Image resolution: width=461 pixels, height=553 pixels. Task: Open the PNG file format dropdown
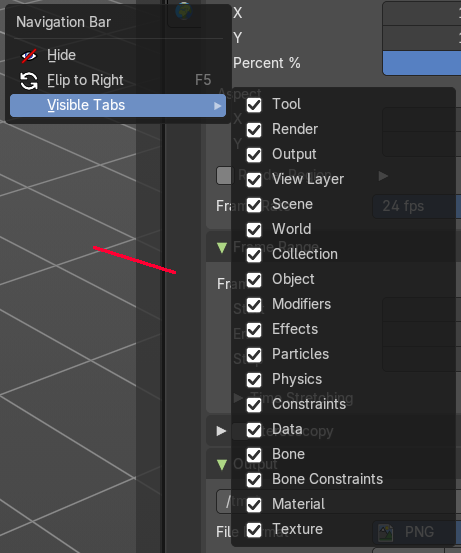click(x=417, y=532)
